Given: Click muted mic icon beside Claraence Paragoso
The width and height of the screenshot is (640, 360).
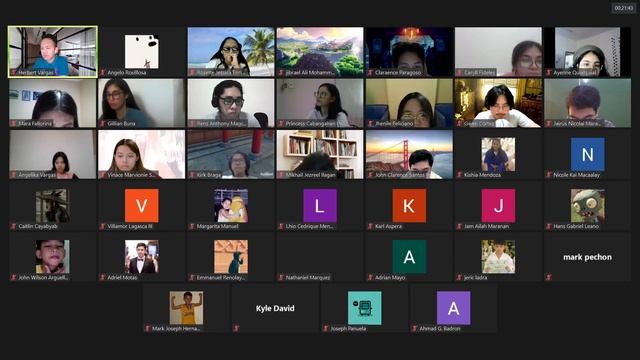Looking at the screenshot, I should 370,73.
